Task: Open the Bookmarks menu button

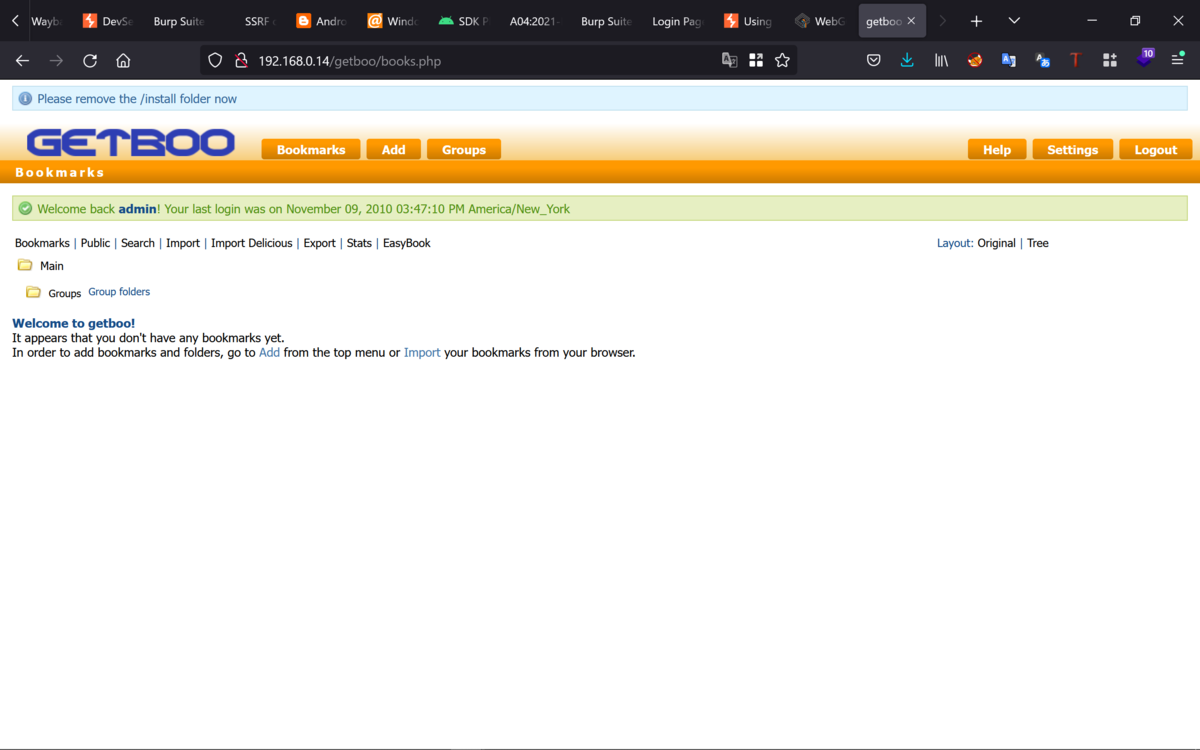Action: [x=311, y=150]
